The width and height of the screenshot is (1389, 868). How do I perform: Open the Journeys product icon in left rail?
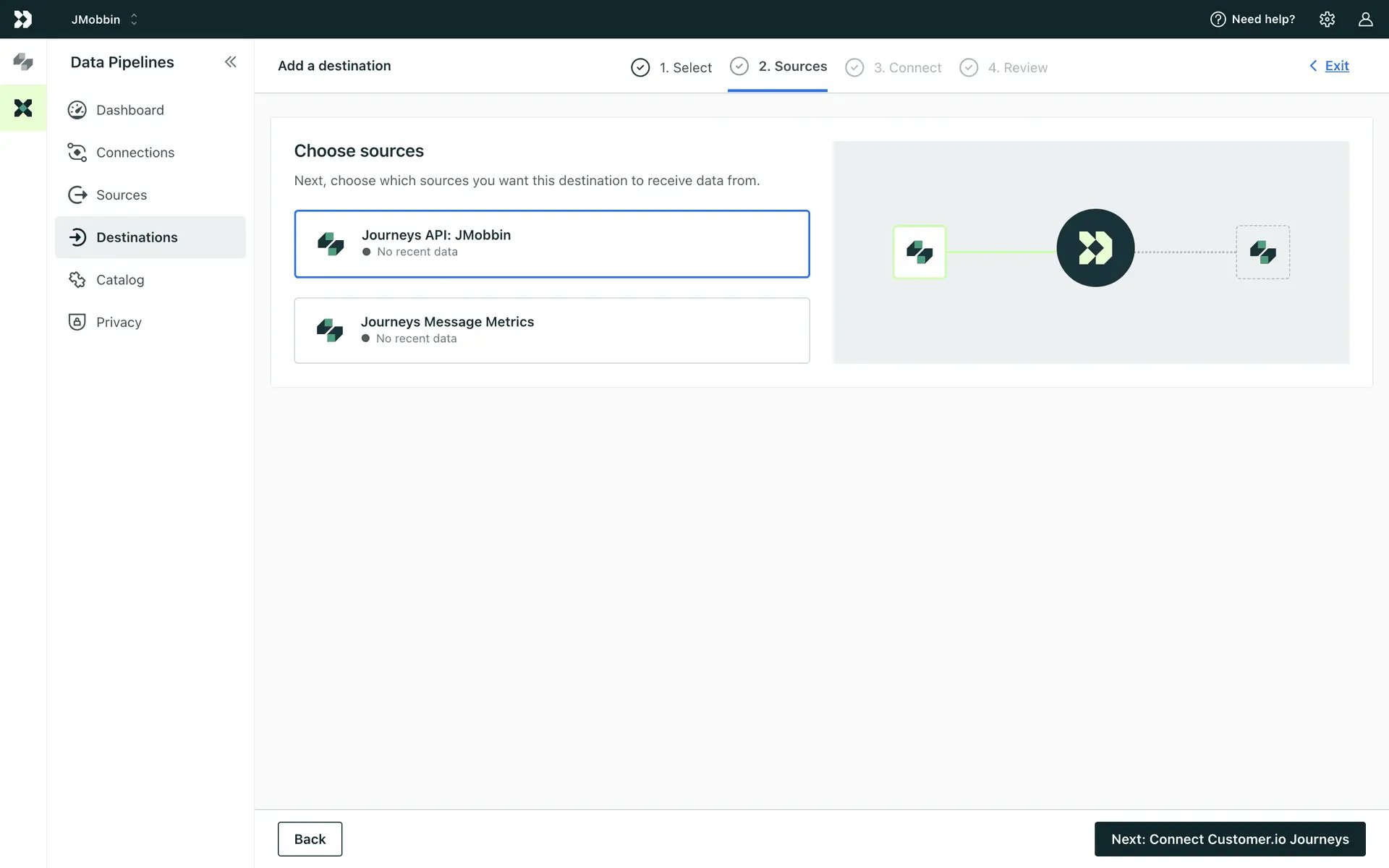[23, 62]
